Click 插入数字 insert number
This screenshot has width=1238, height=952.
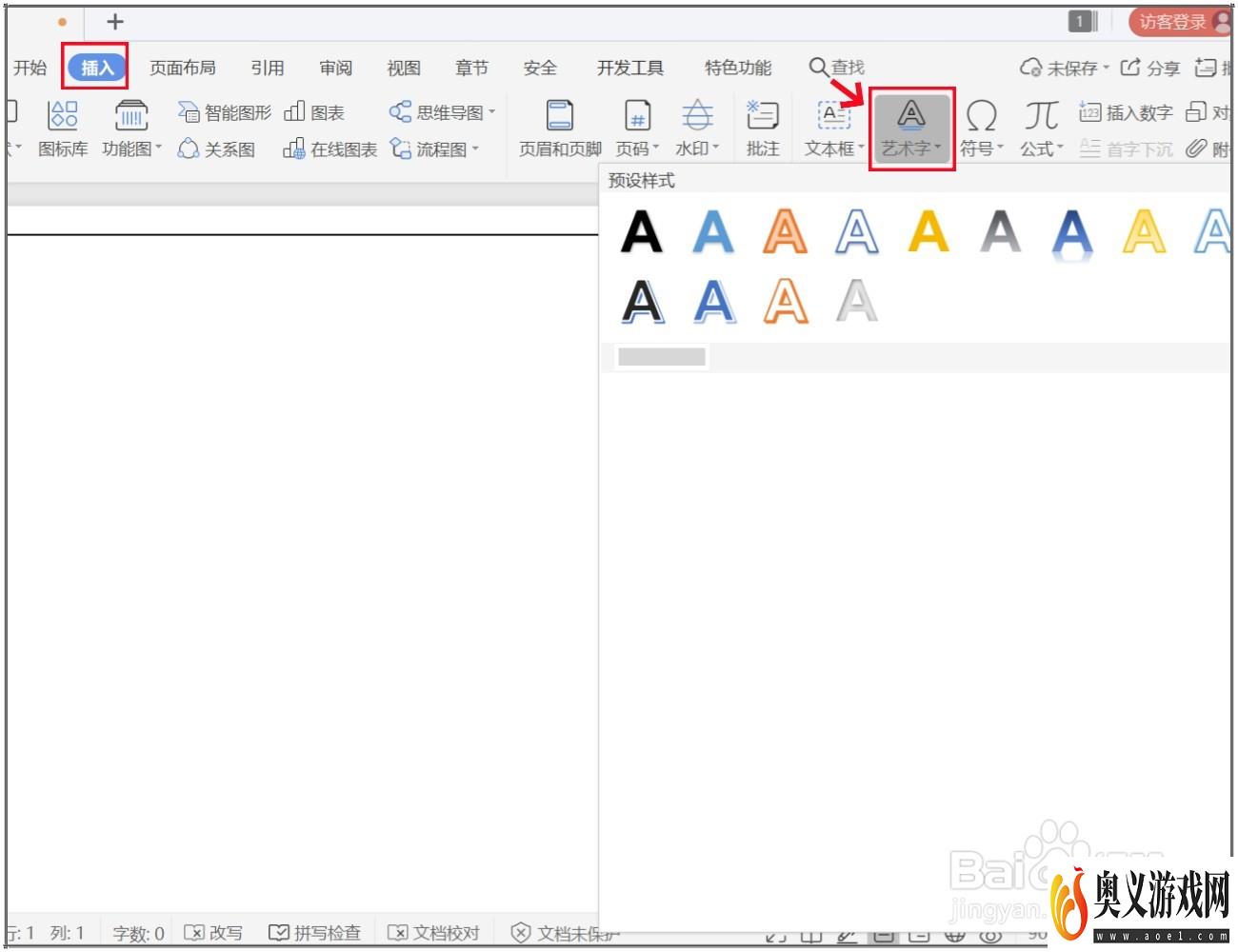[1126, 112]
